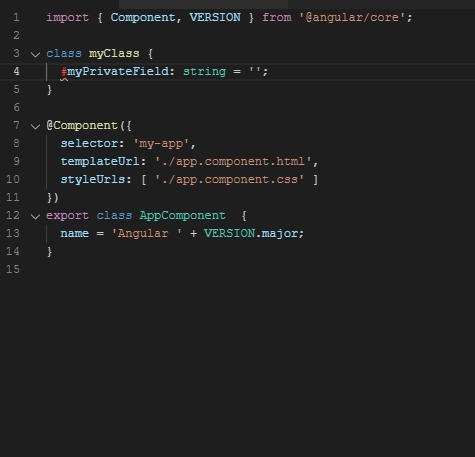
Task: Collapse the AppComponent class fold chevron
Action: [35, 216]
